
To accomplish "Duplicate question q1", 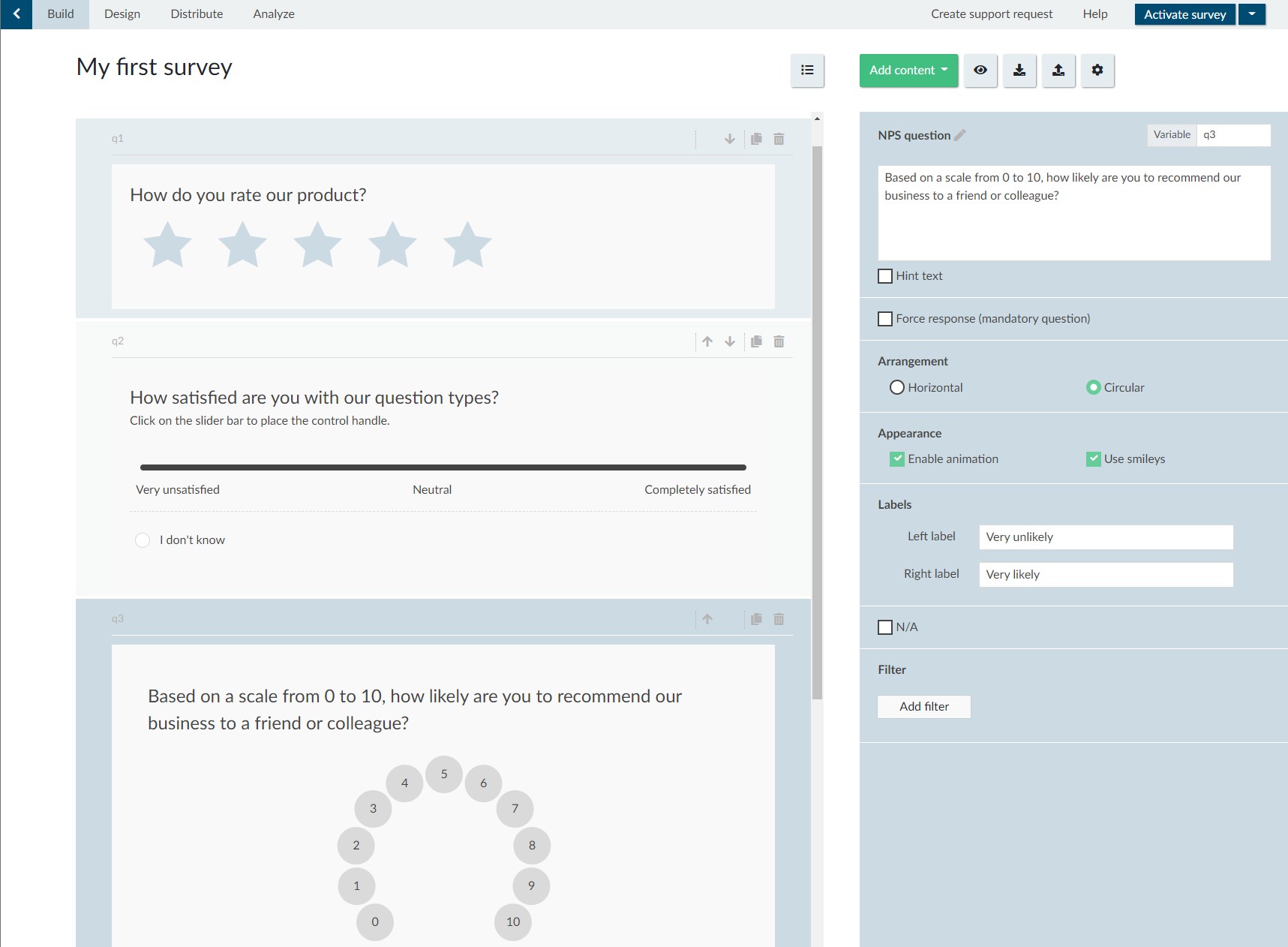I will [756, 139].
